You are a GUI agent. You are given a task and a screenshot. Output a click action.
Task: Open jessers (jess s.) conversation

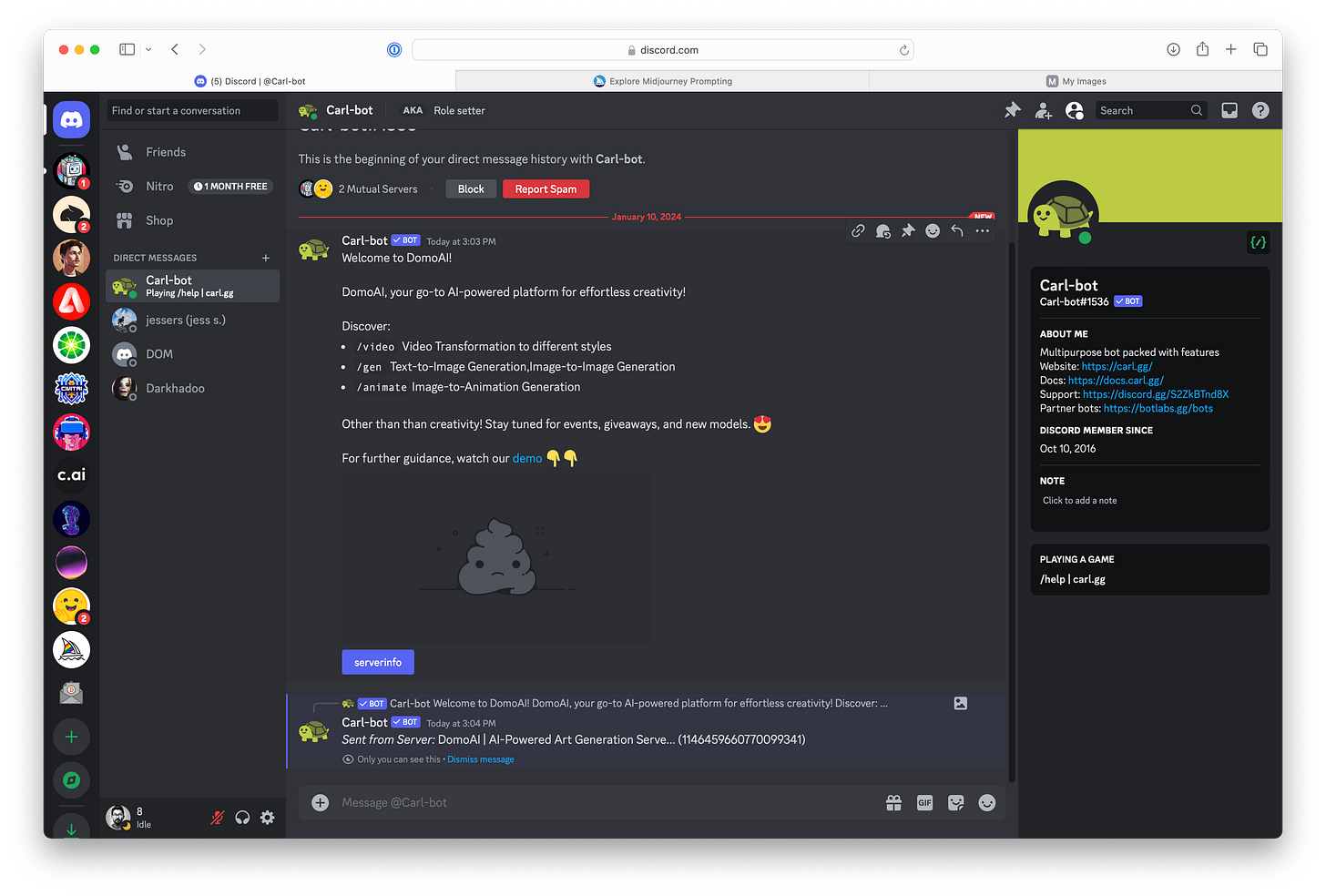(x=192, y=321)
